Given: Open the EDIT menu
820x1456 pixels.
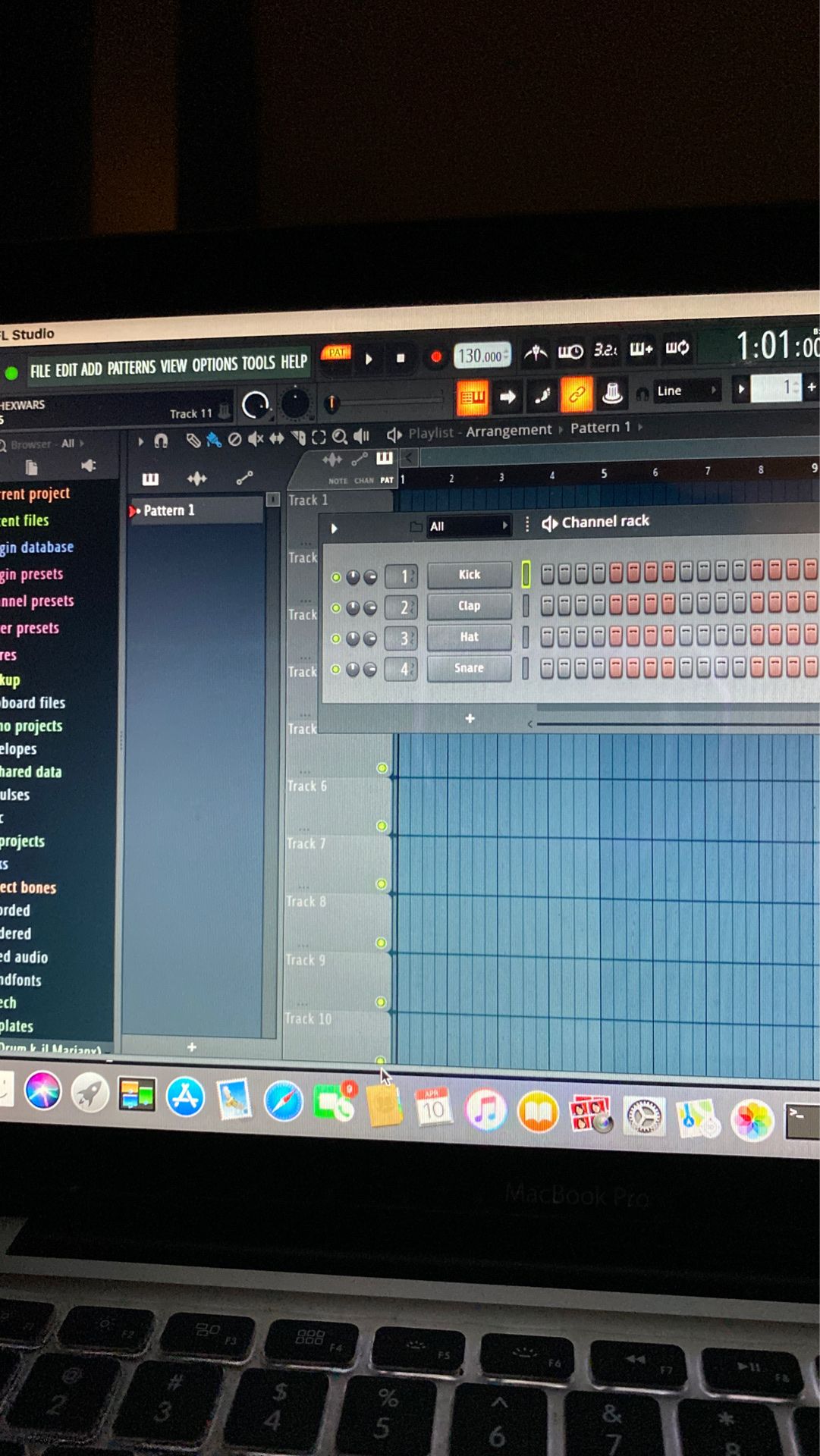Looking at the screenshot, I should pyautogui.click(x=66, y=370).
